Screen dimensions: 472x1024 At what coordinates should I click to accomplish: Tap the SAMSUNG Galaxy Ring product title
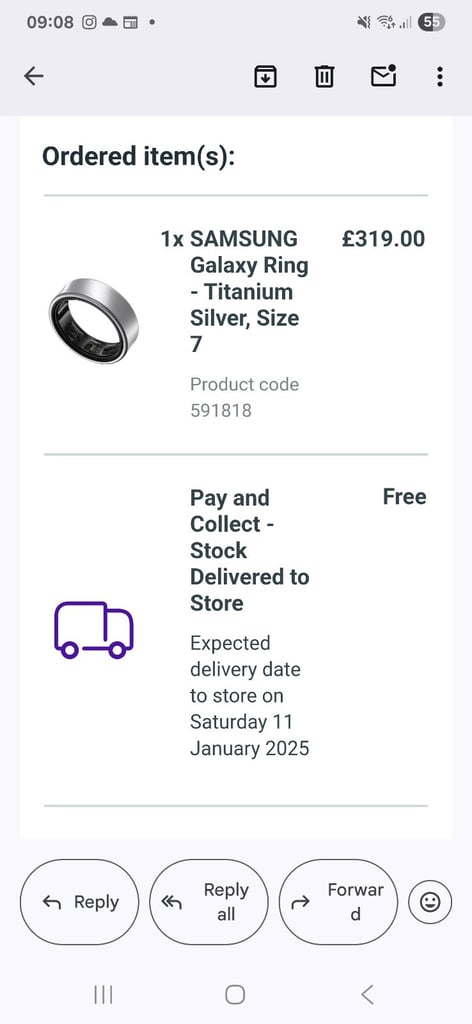241,291
